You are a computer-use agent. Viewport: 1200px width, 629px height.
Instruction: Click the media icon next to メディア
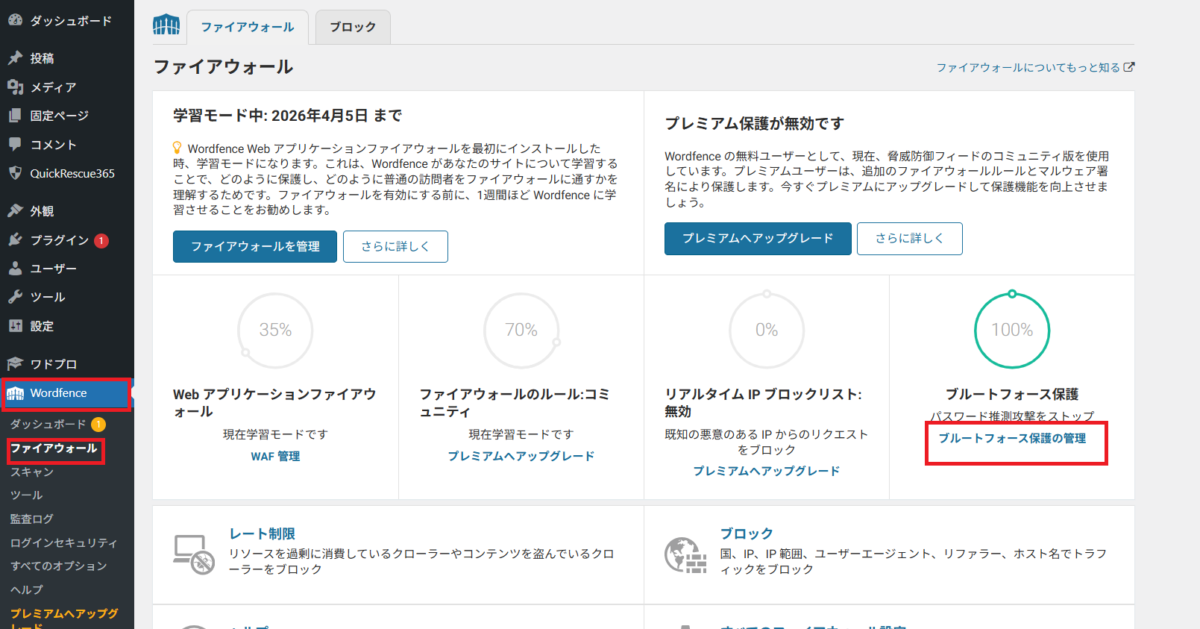(x=15, y=87)
